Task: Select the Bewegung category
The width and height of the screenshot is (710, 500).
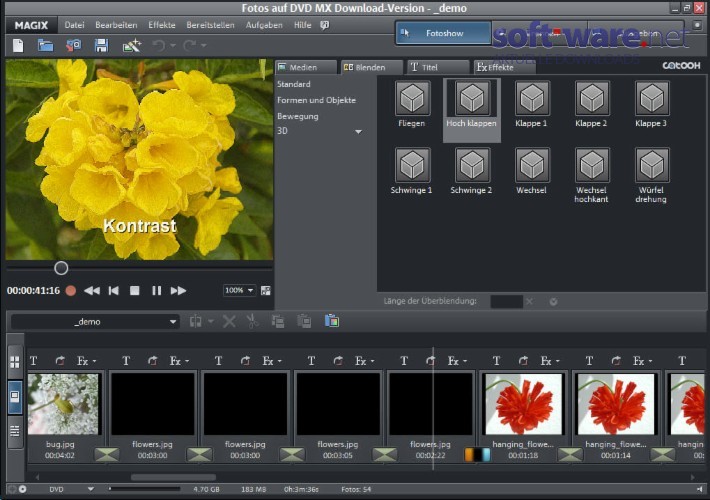Action: [297, 116]
